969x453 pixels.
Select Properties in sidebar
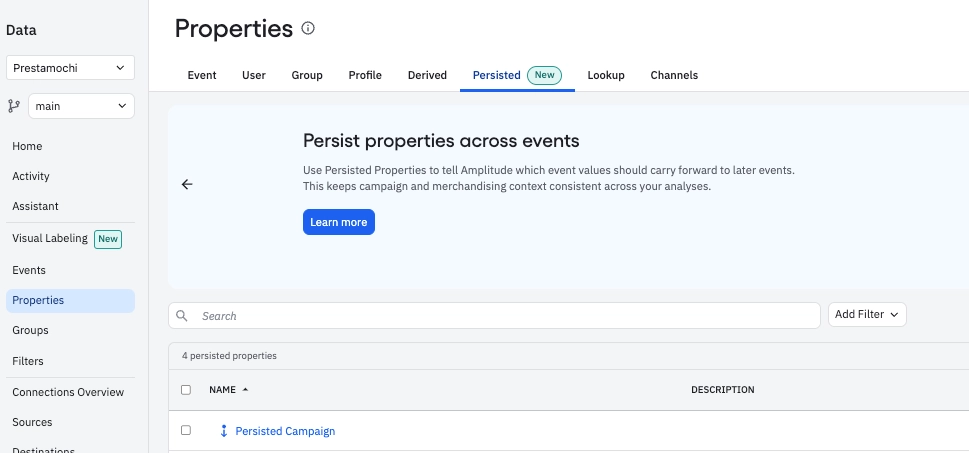tap(70, 300)
